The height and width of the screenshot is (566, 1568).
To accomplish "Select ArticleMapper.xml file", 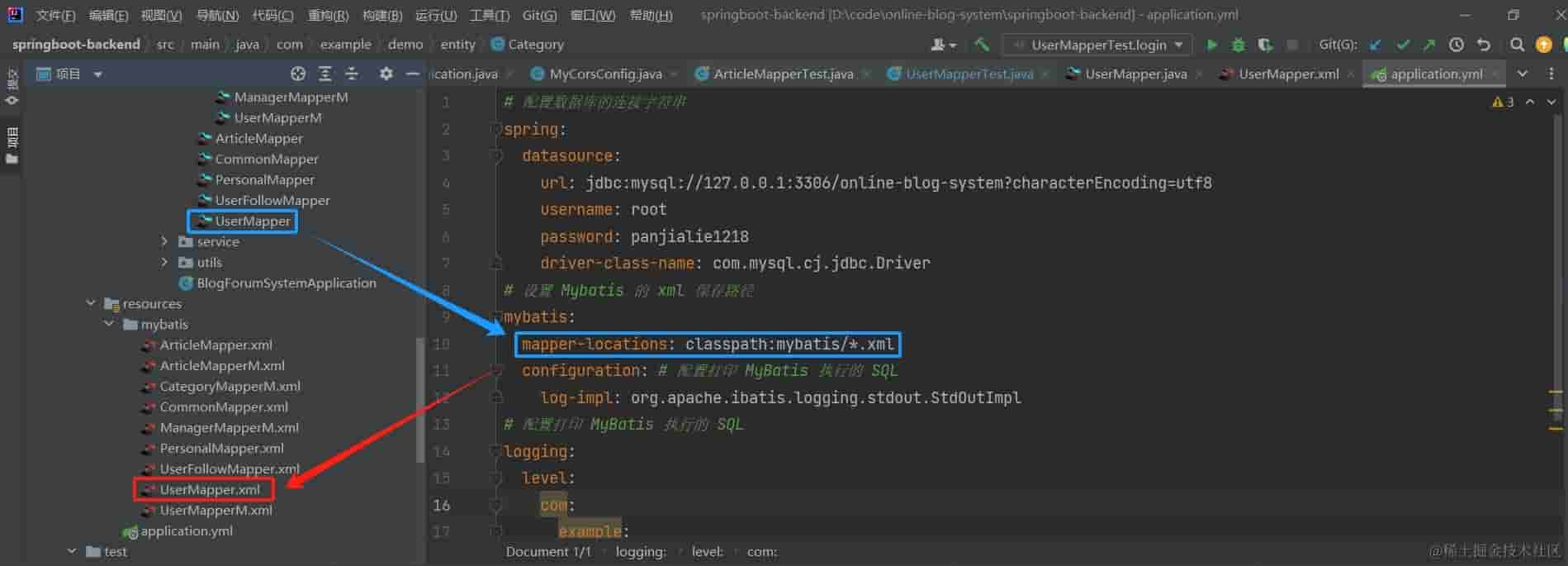I will 216,345.
